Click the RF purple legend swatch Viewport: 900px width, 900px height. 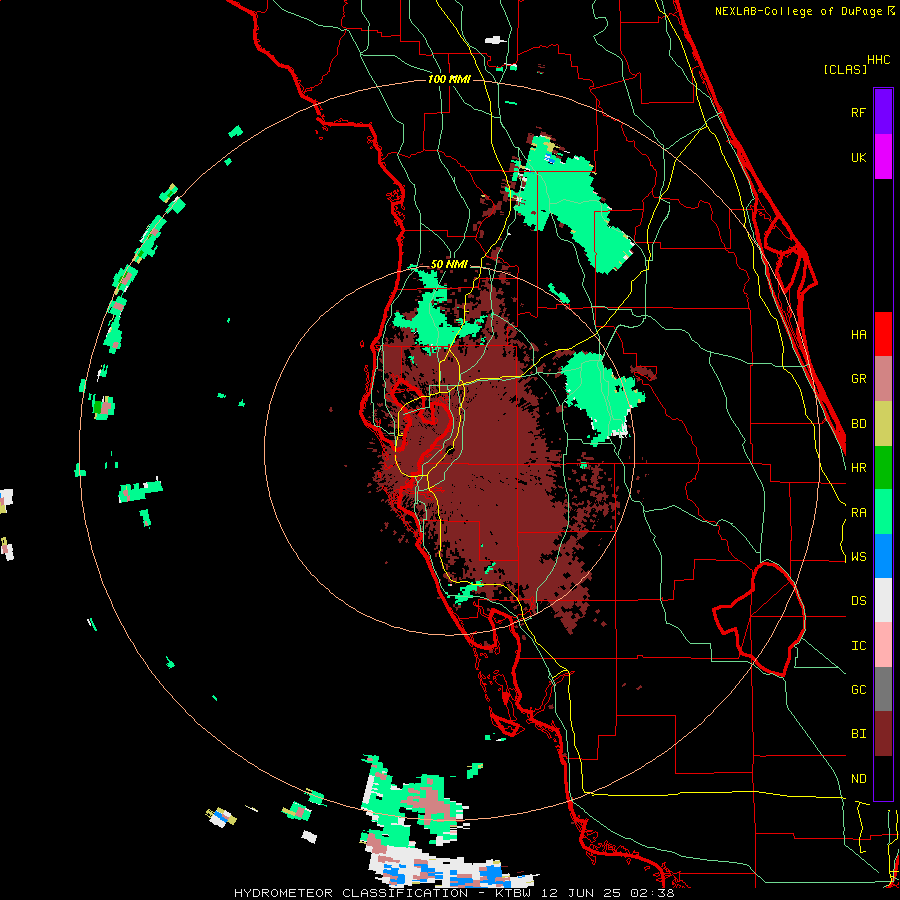883,112
